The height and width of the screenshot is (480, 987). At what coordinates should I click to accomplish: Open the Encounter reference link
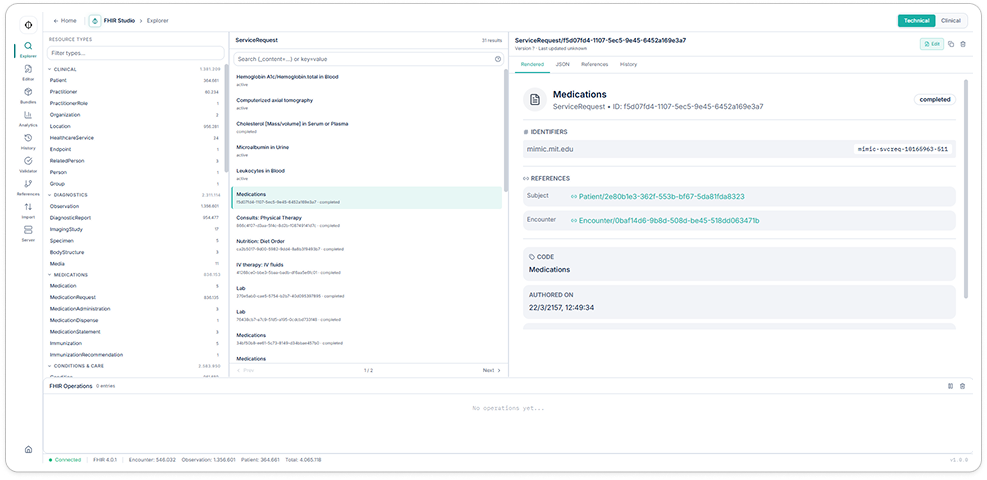click(x=665, y=221)
